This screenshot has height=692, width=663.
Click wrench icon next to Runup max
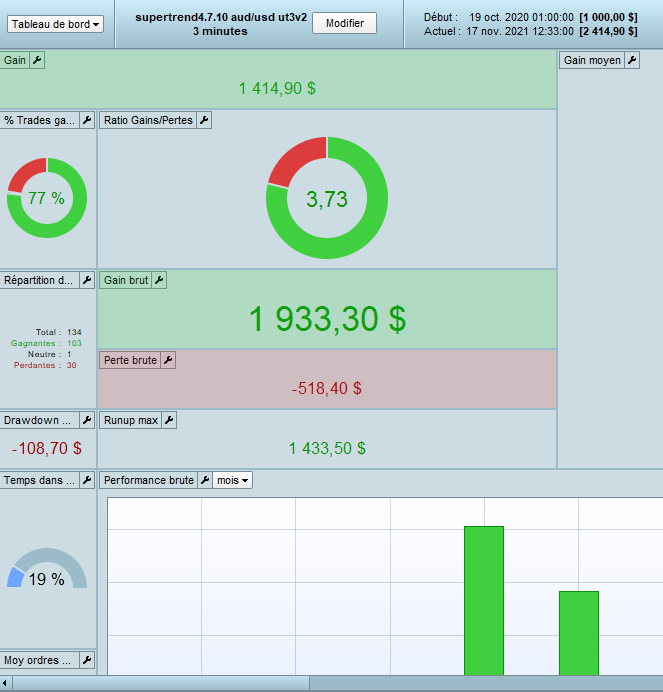[169, 420]
